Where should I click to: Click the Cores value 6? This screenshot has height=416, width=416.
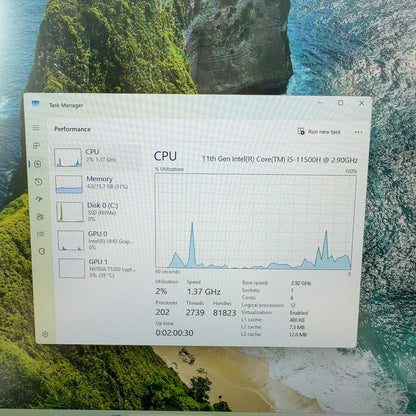(x=292, y=298)
